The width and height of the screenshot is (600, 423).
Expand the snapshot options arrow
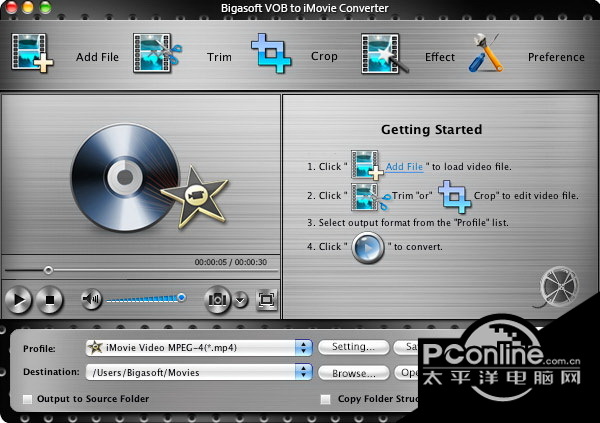(x=241, y=298)
